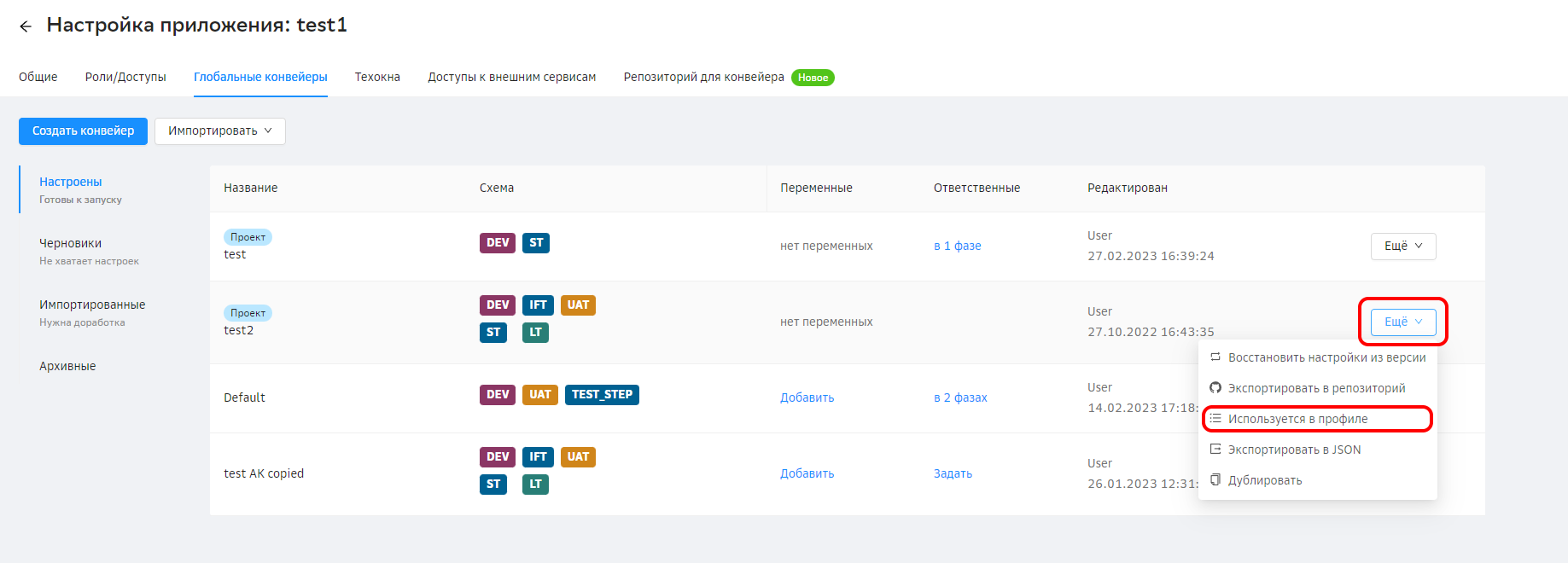Click 'Добавить' link in Default row
The height and width of the screenshot is (563, 1568).
coord(807,398)
